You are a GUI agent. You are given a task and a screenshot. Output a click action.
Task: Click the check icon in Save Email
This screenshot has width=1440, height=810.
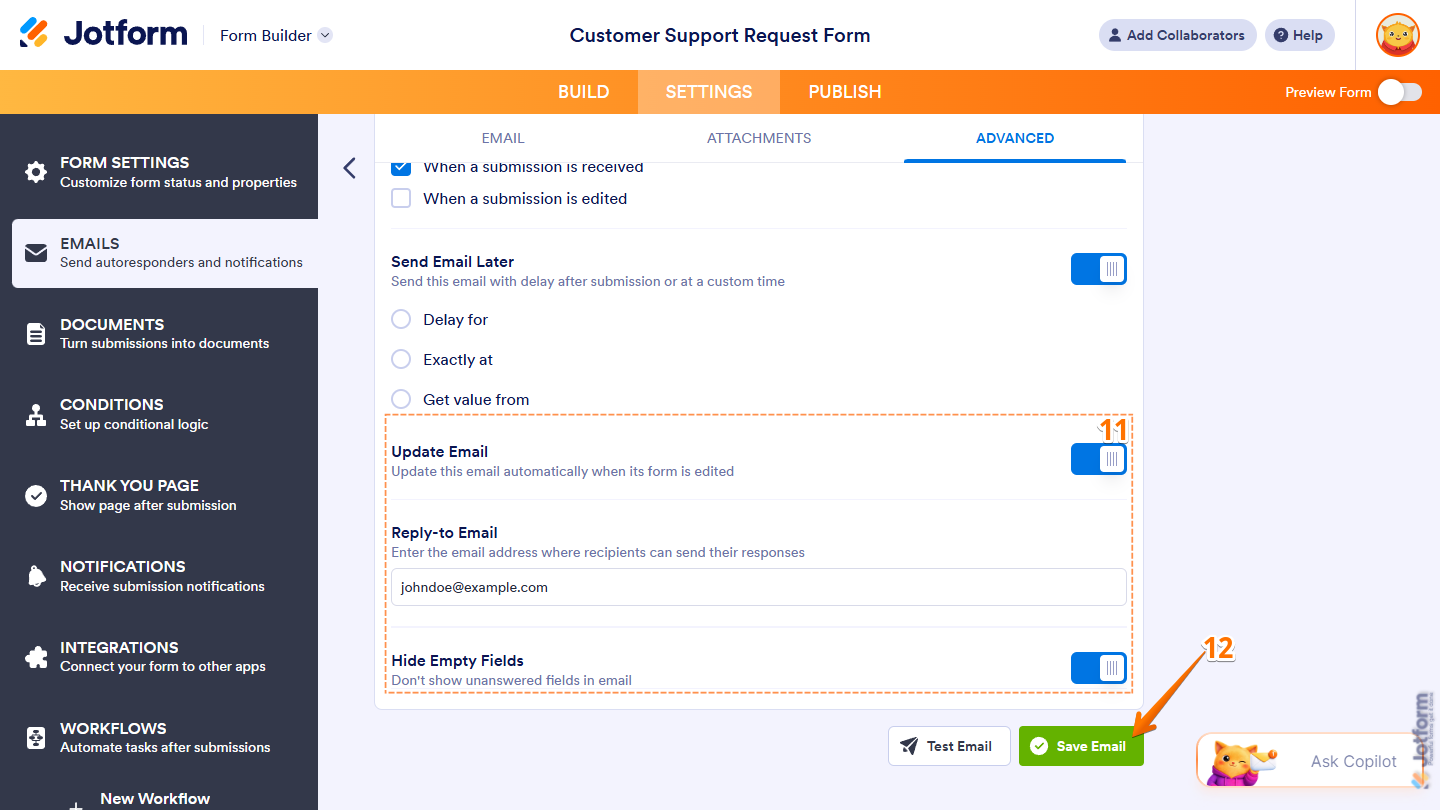(x=1039, y=746)
